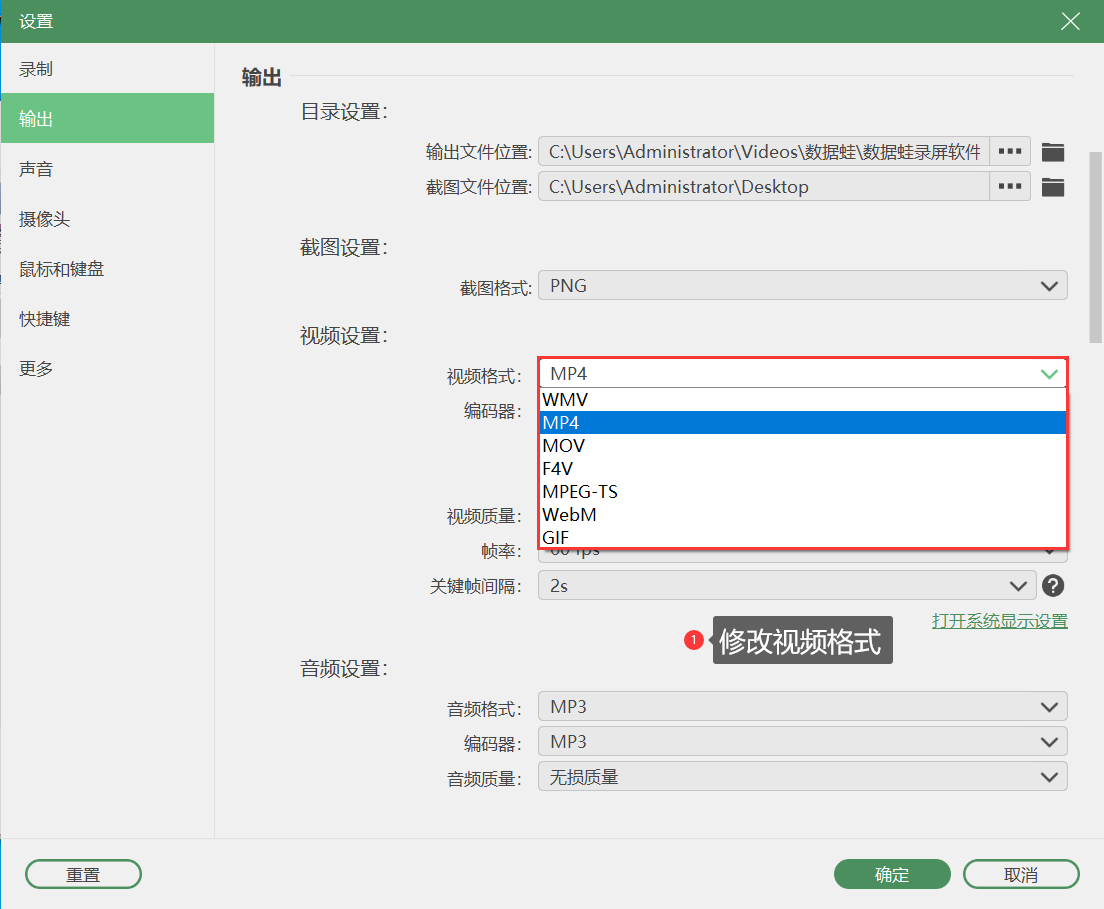
Task: Click the 重置 reset button
Action: pos(83,874)
